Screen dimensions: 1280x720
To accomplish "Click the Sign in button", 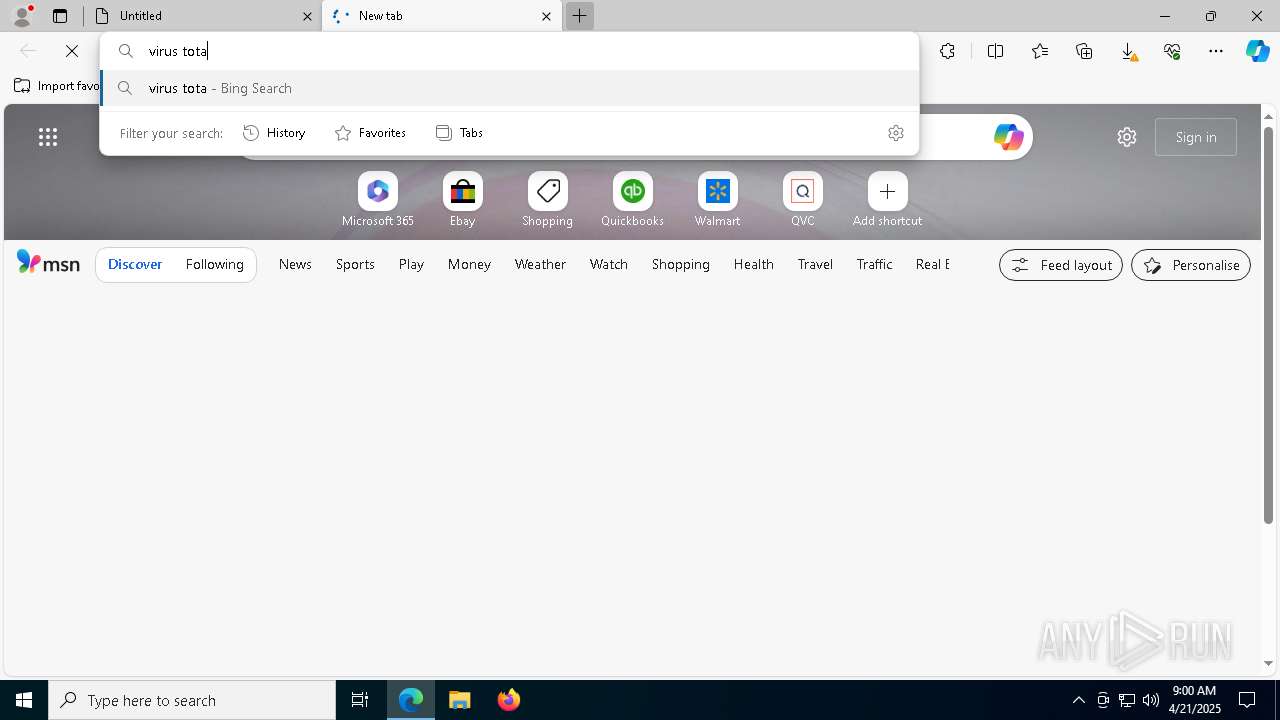I will click(x=1196, y=137).
